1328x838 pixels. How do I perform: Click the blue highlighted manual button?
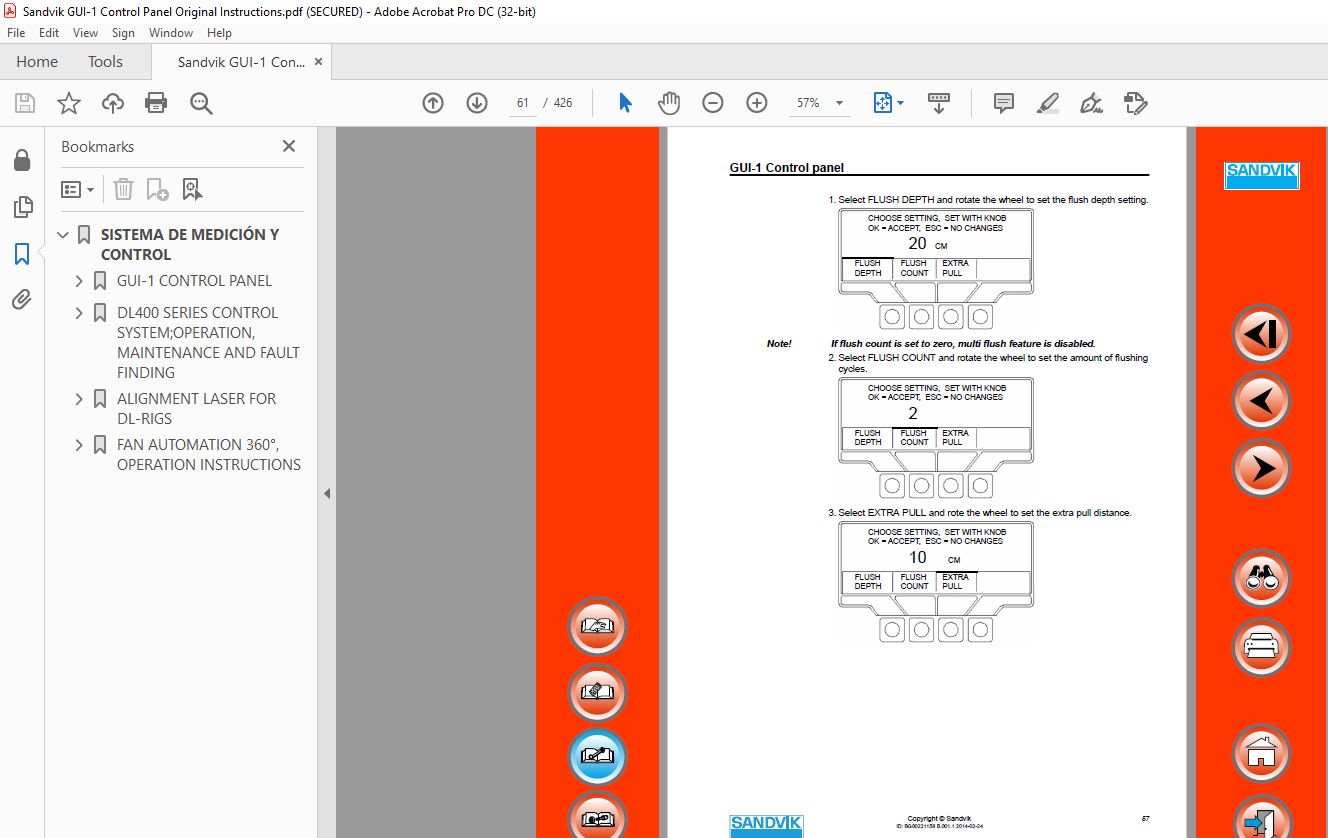coord(597,757)
